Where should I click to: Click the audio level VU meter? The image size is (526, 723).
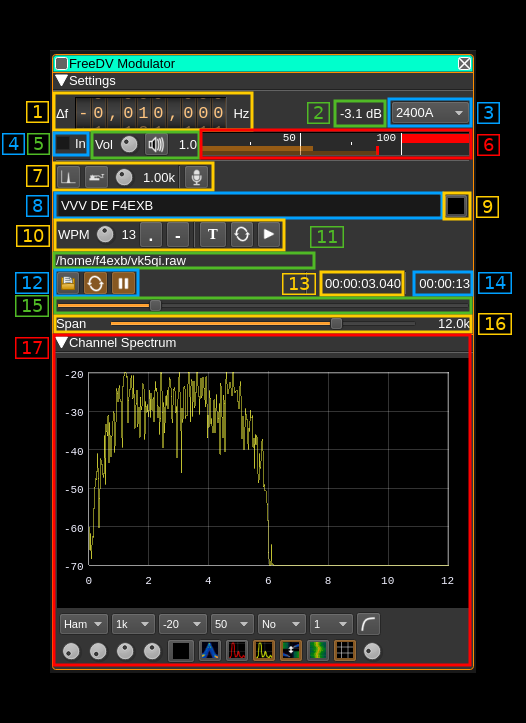point(336,144)
